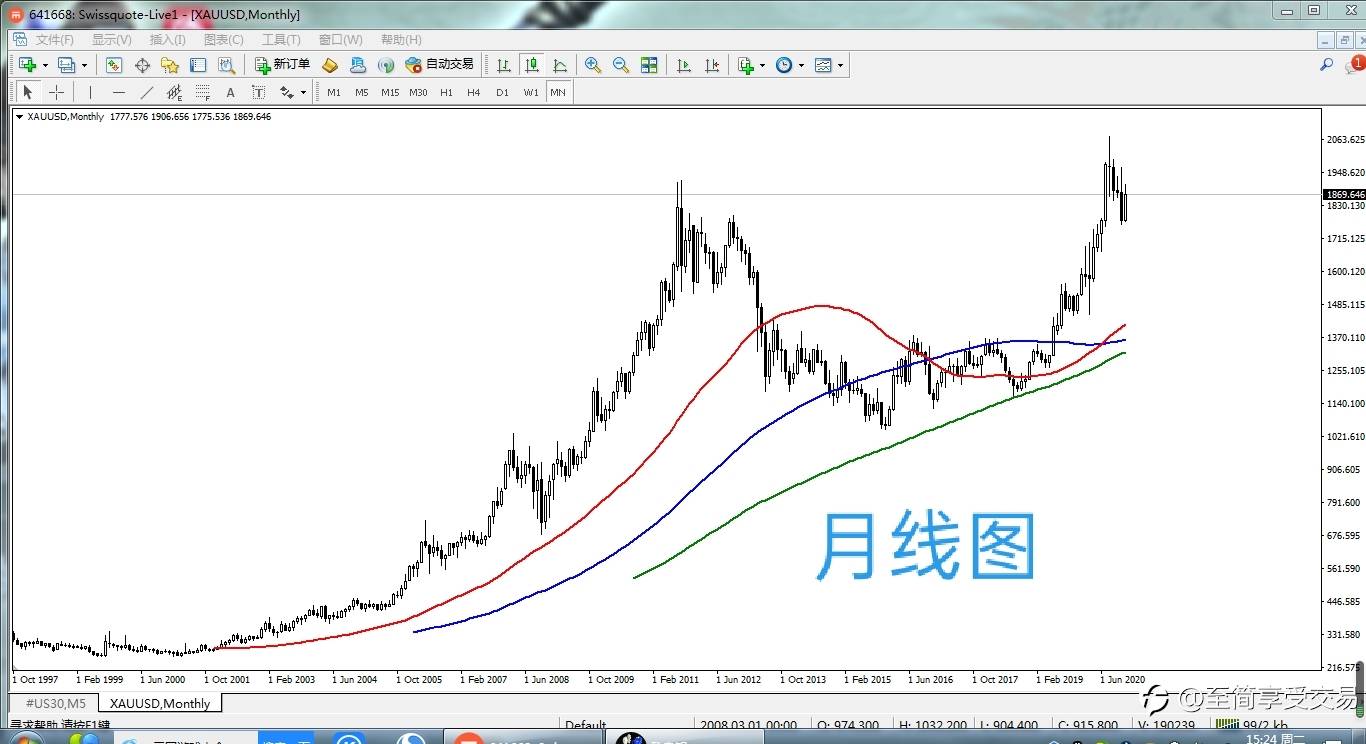Click the tile windows icon
This screenshot has width=1366, height=744.
pos(649,65)
